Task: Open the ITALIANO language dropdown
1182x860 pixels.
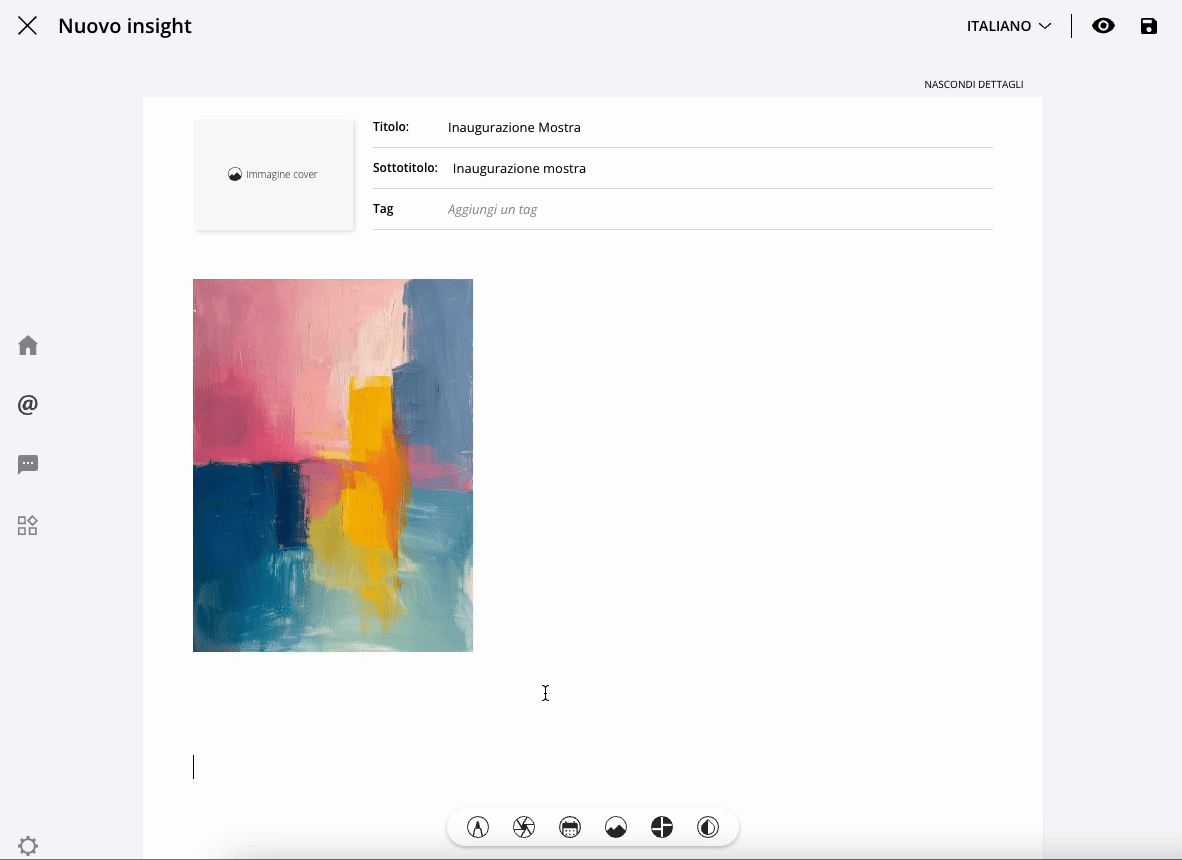Action: tap(1008, 26)
